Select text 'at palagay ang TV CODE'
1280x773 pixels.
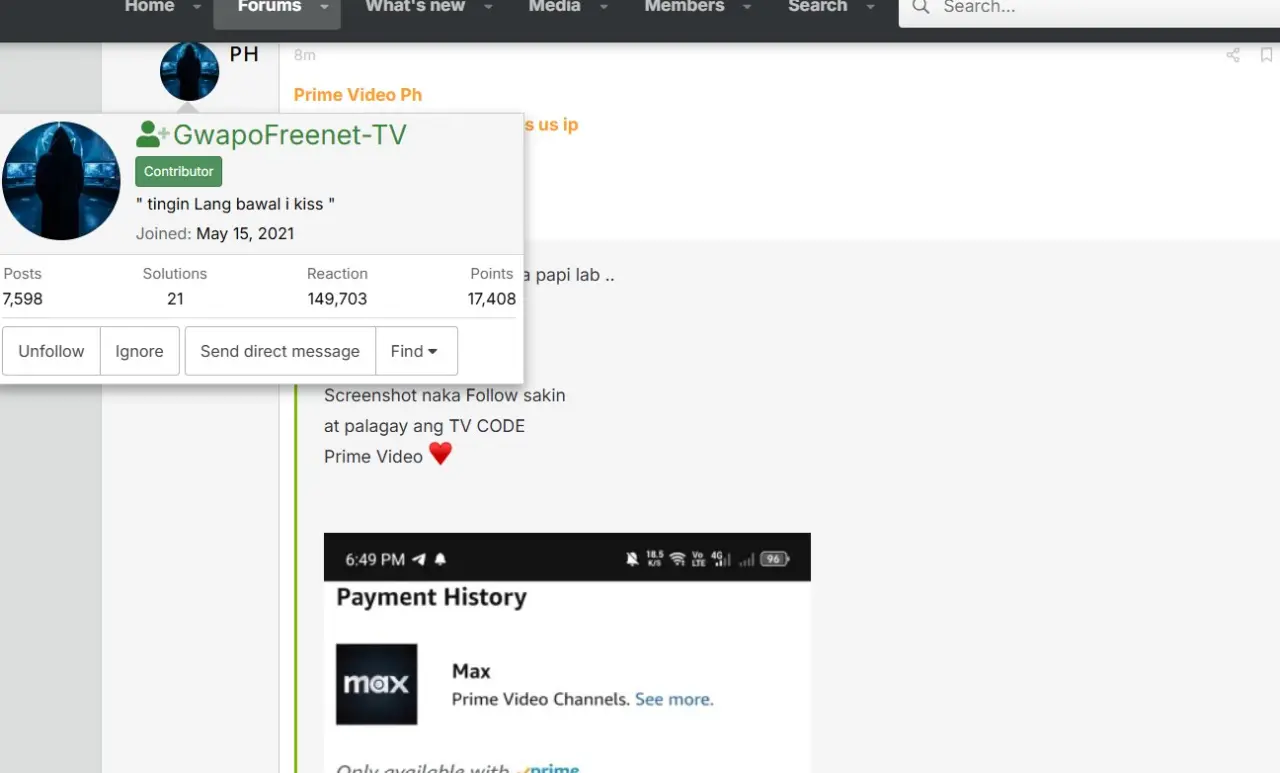(424, 426)
